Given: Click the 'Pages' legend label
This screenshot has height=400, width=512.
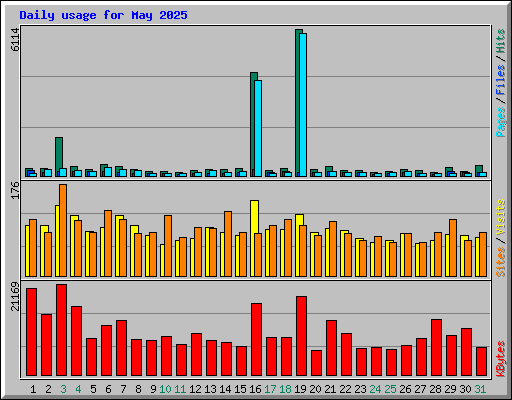Looking at the screenshot, I should pyautogui.click(x=501, y=122).
